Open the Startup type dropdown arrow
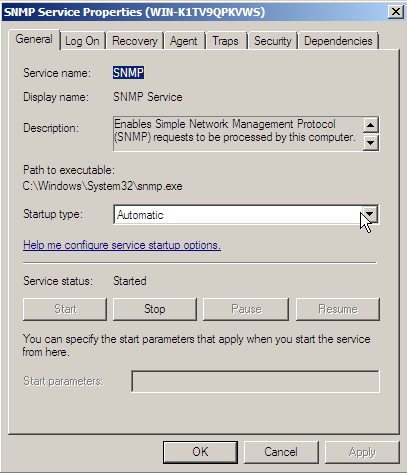 (x=370, y=214)
